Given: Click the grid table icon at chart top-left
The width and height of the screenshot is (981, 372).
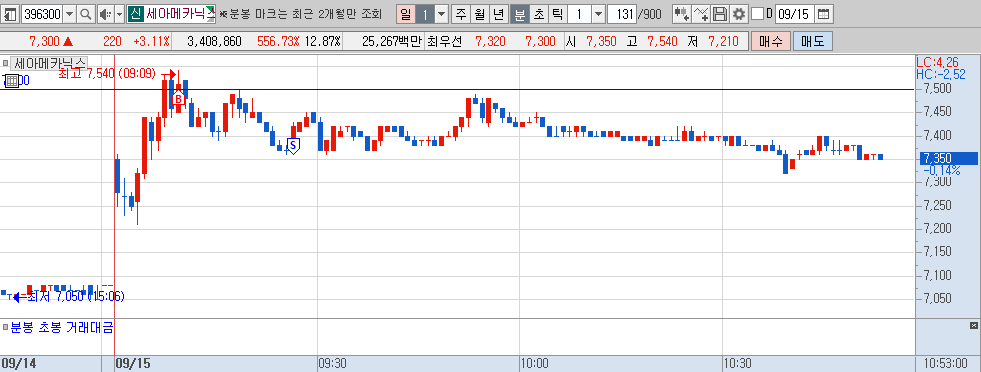Looking at the screenshot, I should tap(13, 81).
